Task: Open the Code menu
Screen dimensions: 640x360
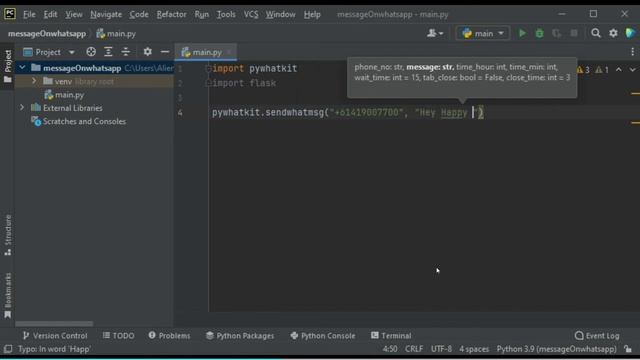Action: [139, 14]
